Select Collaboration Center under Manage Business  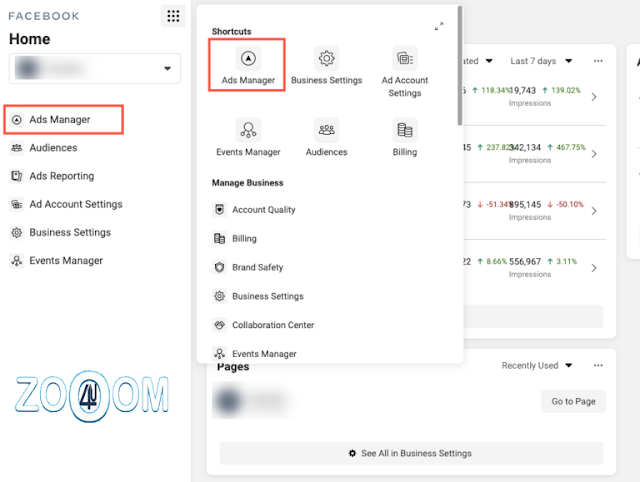click(263, 325)
